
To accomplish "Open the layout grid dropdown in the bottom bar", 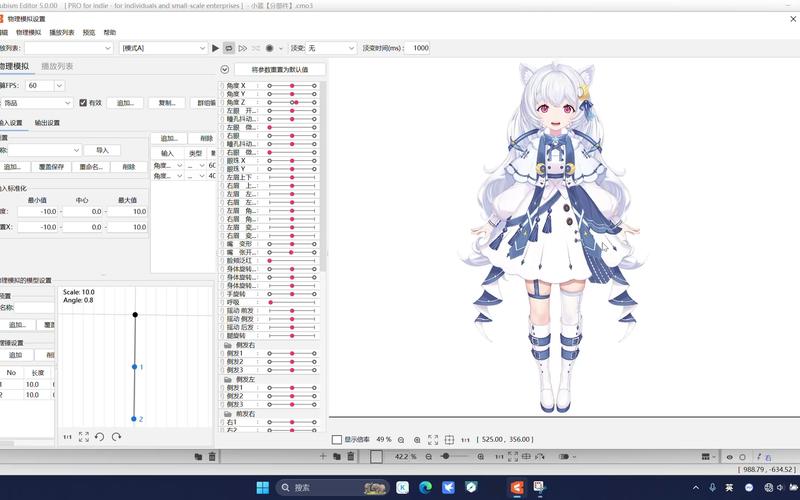I will 708,457.
